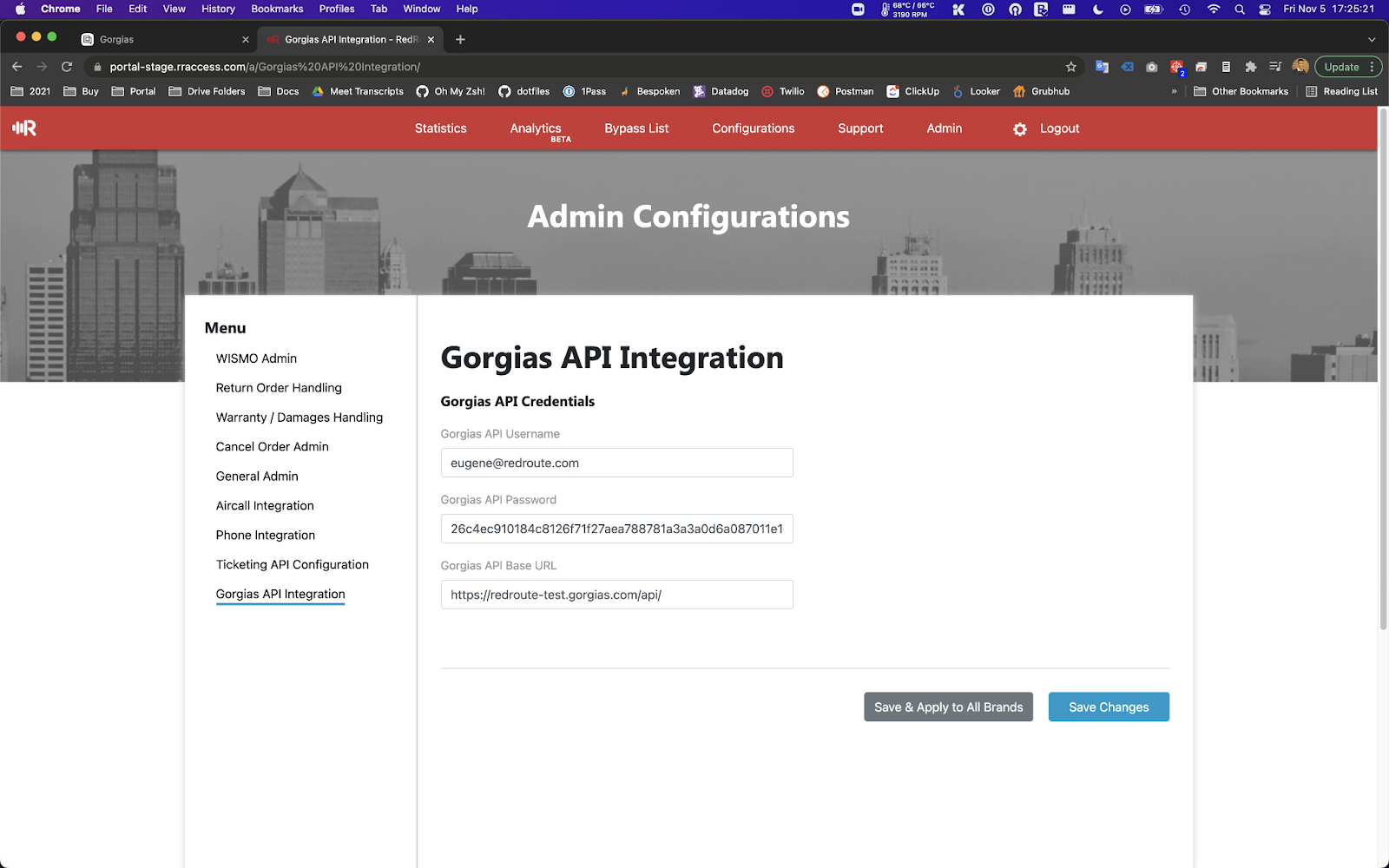Viewport: 1389px width, 868px height.
Task: Expand hidden bookmarks chevron
Action: [1174, 91]
